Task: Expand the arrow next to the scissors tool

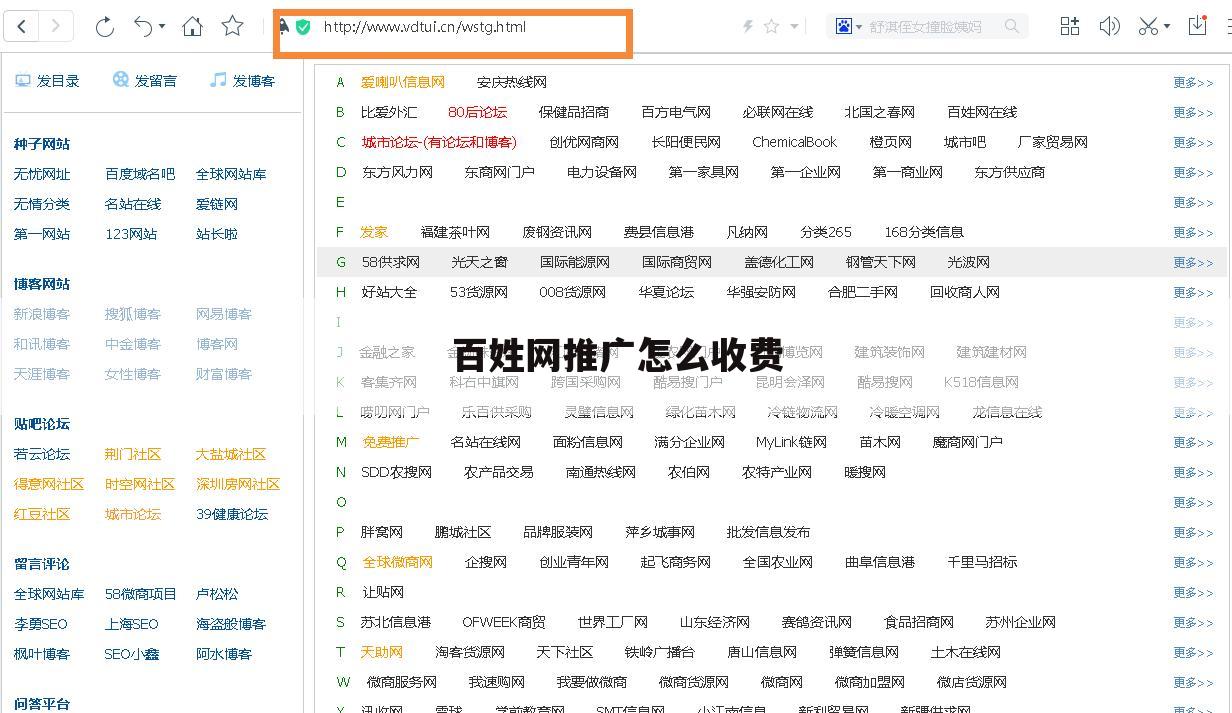Action: click(x=1167, y=28)
